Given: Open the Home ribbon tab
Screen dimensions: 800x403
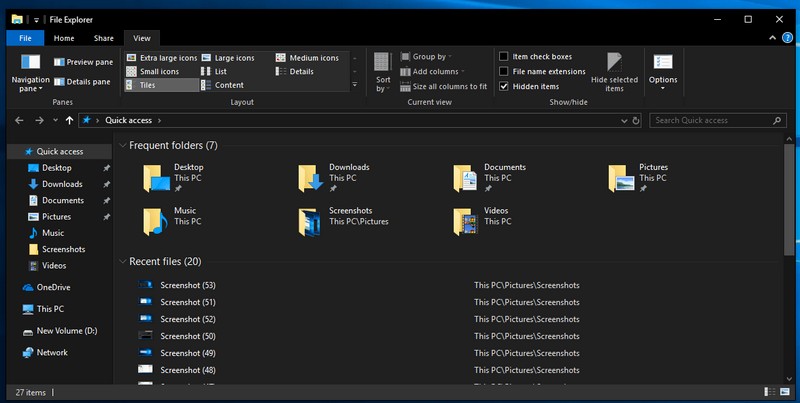Looking at the screenshot, I should click(64, 38).
